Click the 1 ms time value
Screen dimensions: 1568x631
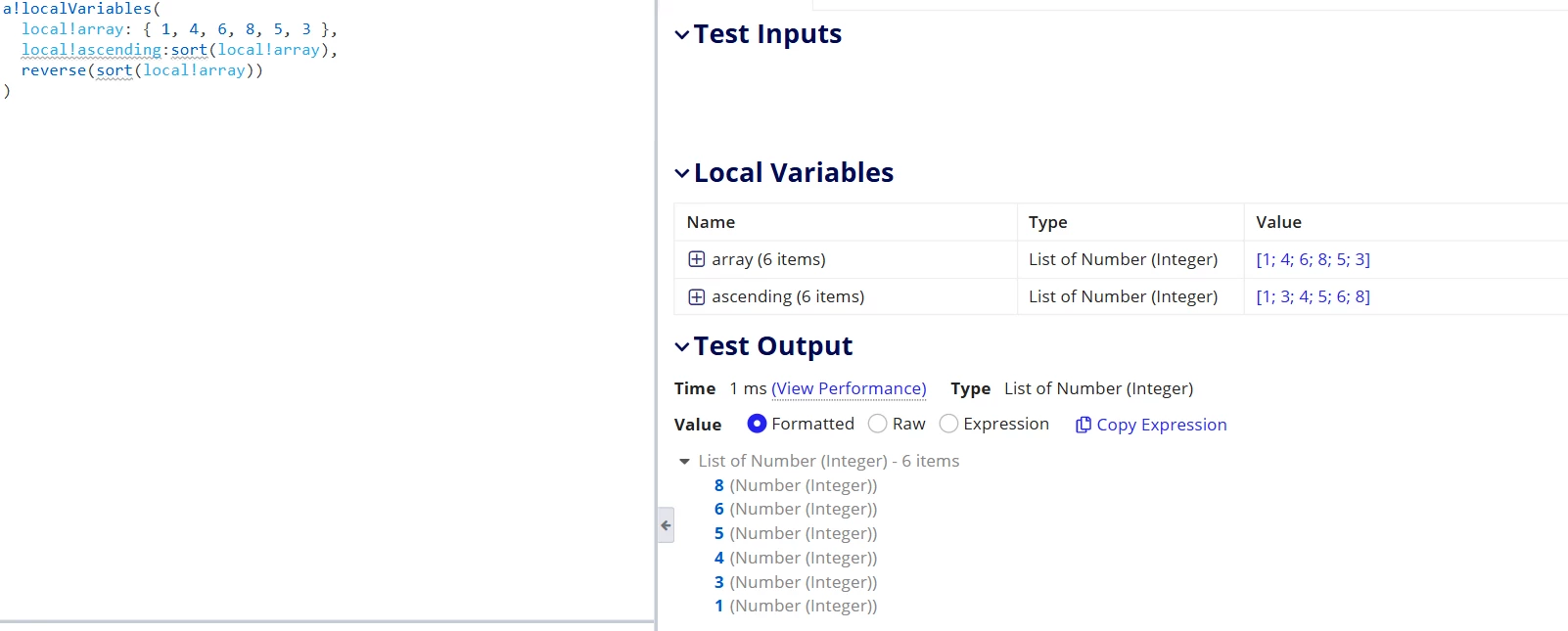pos(748,388)
